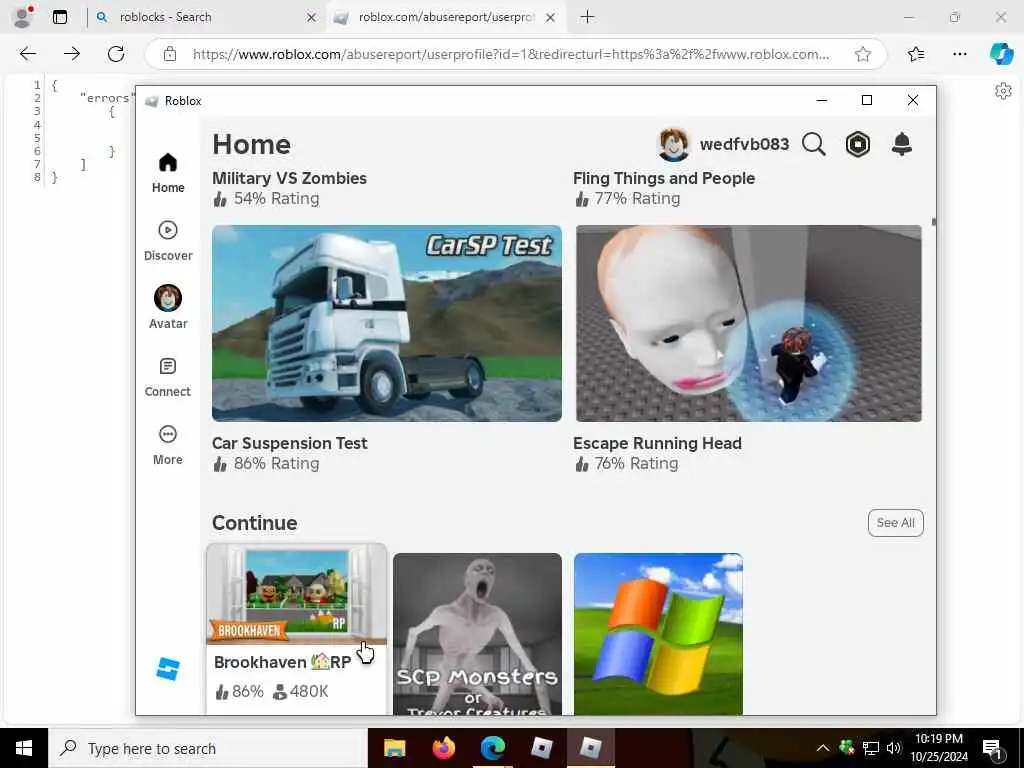Switch to the roblocks - Search tab
1024x768 pixels.
(204, 17)
